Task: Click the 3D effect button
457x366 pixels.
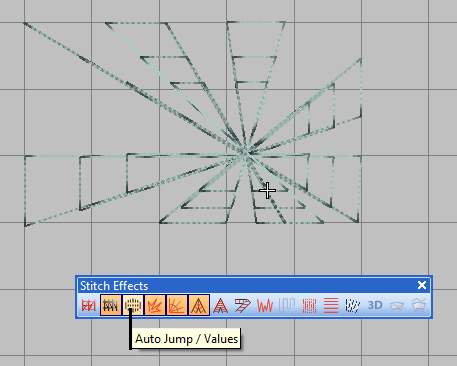Action: [x=375, y=305]
